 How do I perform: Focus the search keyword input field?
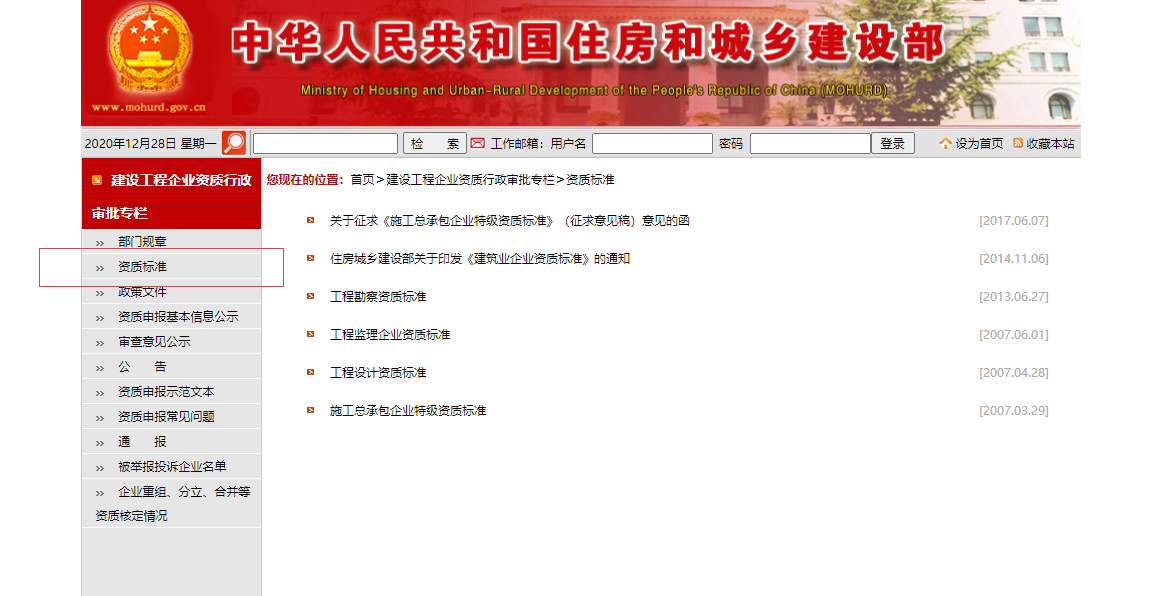(325, 144)
